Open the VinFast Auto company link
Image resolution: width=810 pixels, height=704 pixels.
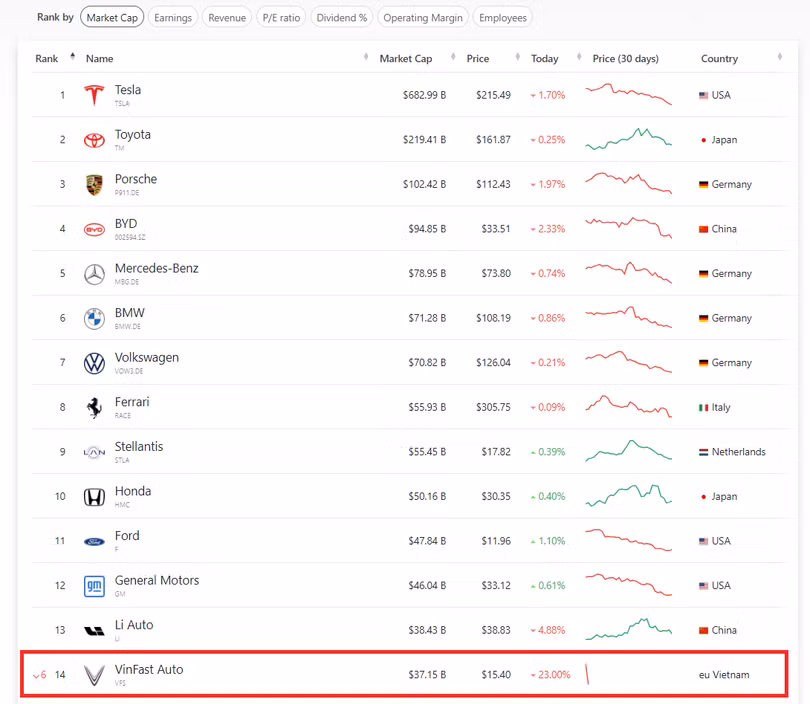(149, 670)
